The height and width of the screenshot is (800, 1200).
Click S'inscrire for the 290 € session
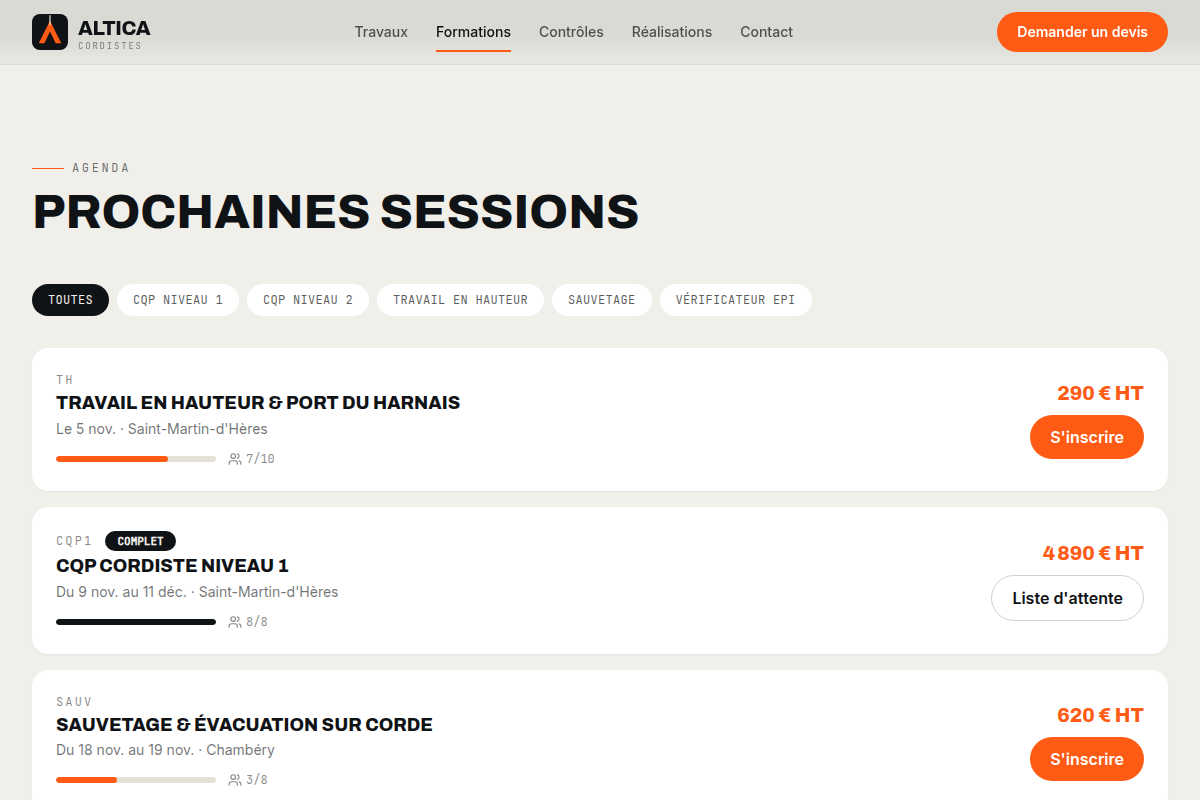coord(1087,437)
